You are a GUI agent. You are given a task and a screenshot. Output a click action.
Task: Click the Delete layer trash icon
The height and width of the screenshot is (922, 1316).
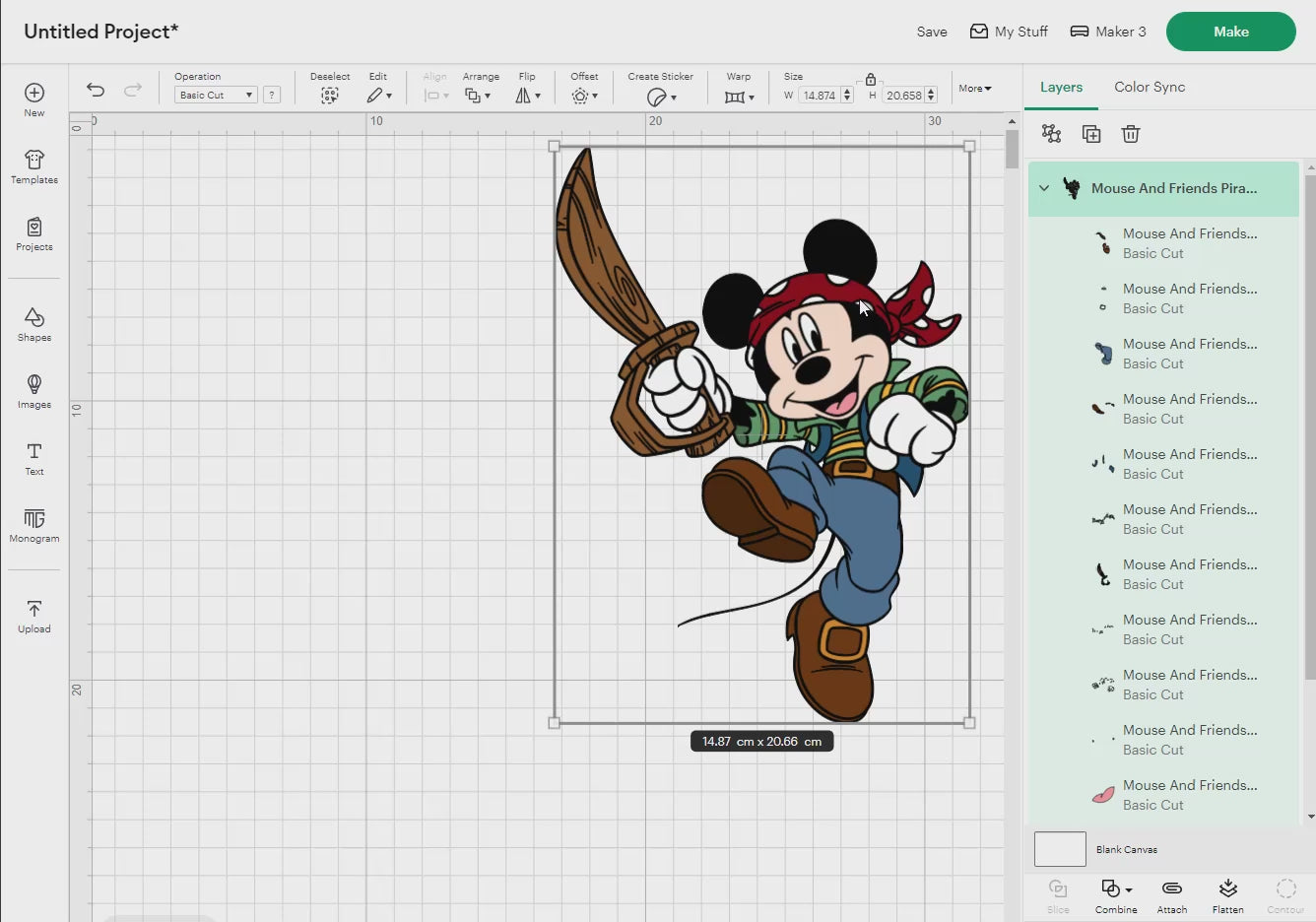pyautogui.click(x=1131, y=134)
